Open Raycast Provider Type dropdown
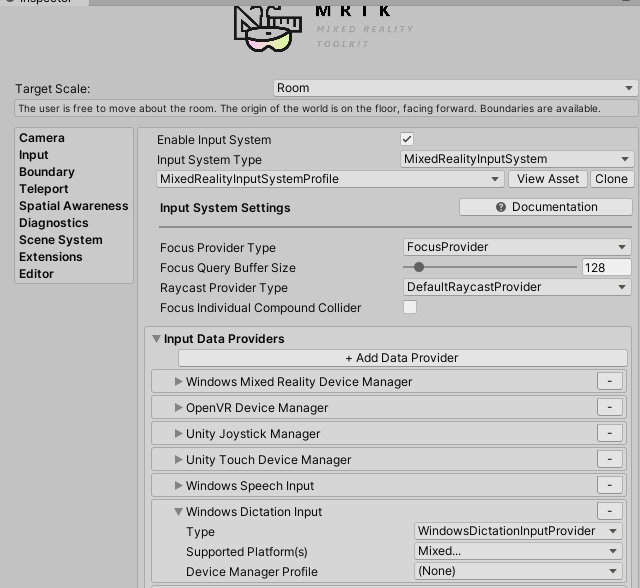 (517, 287)
